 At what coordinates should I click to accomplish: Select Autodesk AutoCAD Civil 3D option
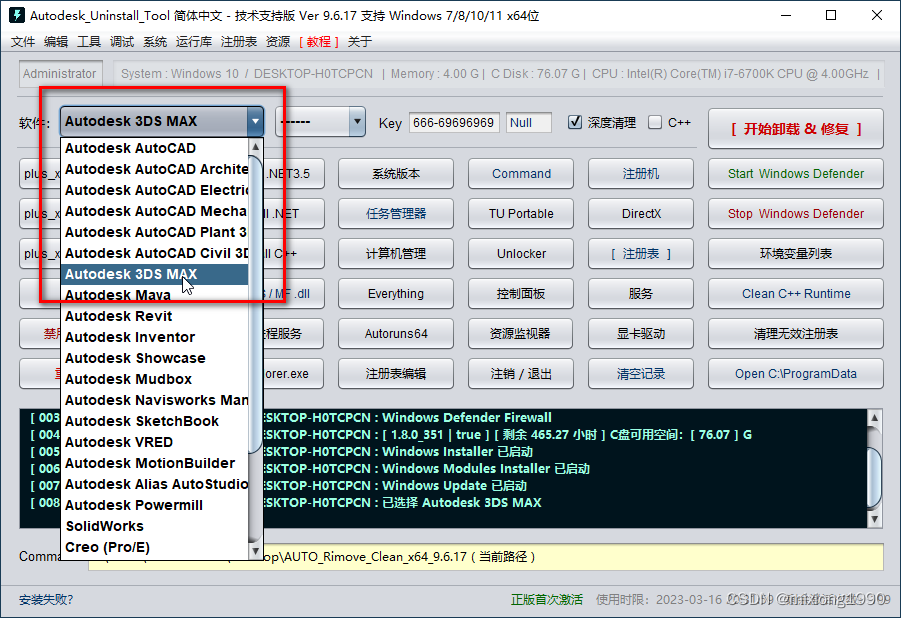tap(155, 253)
